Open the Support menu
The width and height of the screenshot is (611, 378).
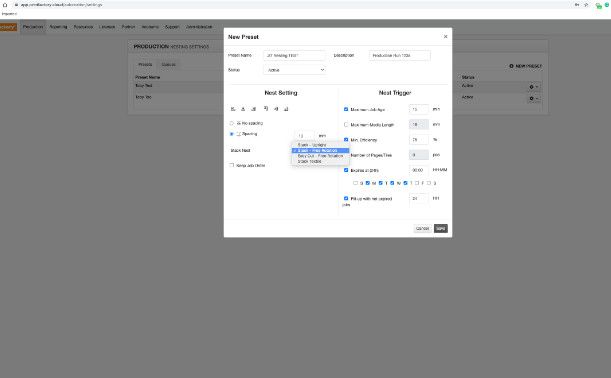(x=172, y=27)
